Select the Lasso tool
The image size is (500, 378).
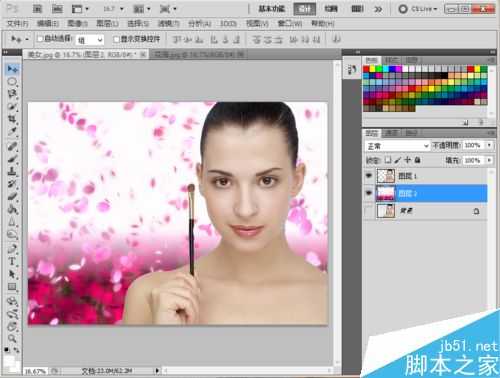coord(12,94)
